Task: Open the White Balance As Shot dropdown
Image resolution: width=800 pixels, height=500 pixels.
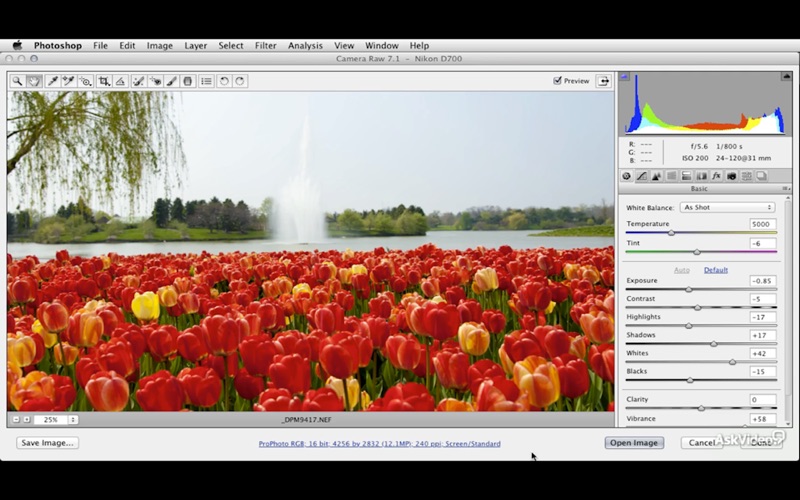Action: click(x=728, y=207)
